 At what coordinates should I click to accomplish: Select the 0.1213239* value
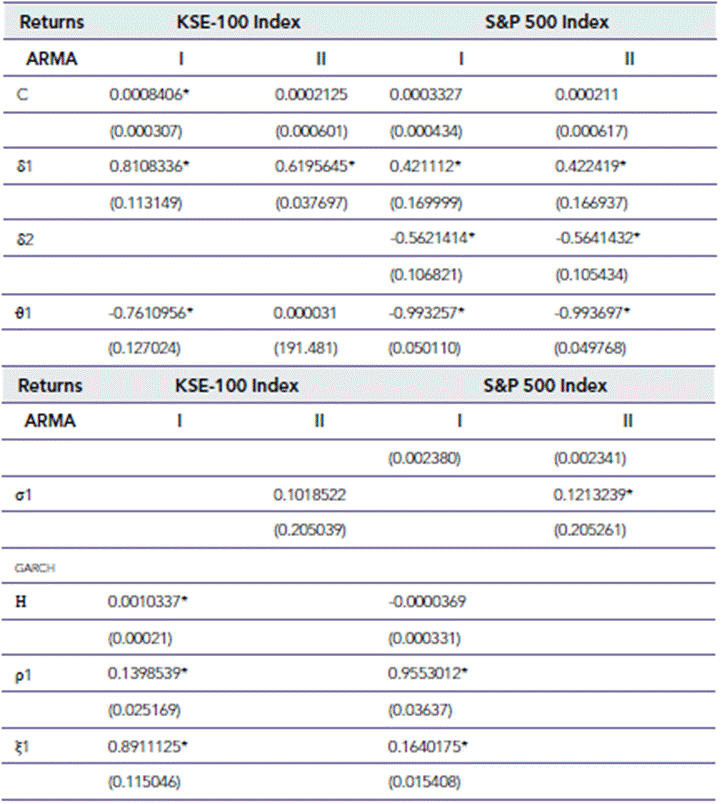click(x=599, y=495)
